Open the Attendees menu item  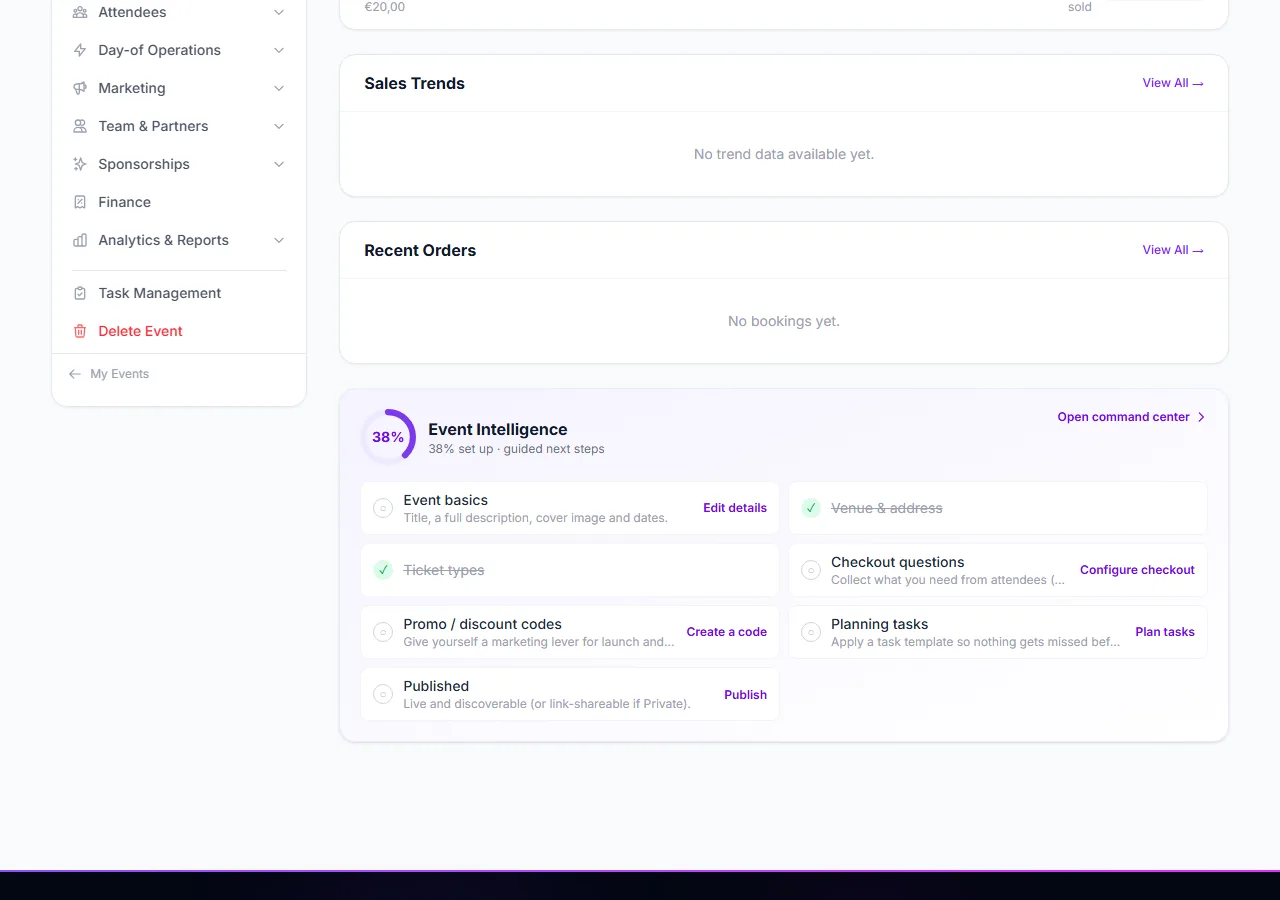tap(179, 12)
